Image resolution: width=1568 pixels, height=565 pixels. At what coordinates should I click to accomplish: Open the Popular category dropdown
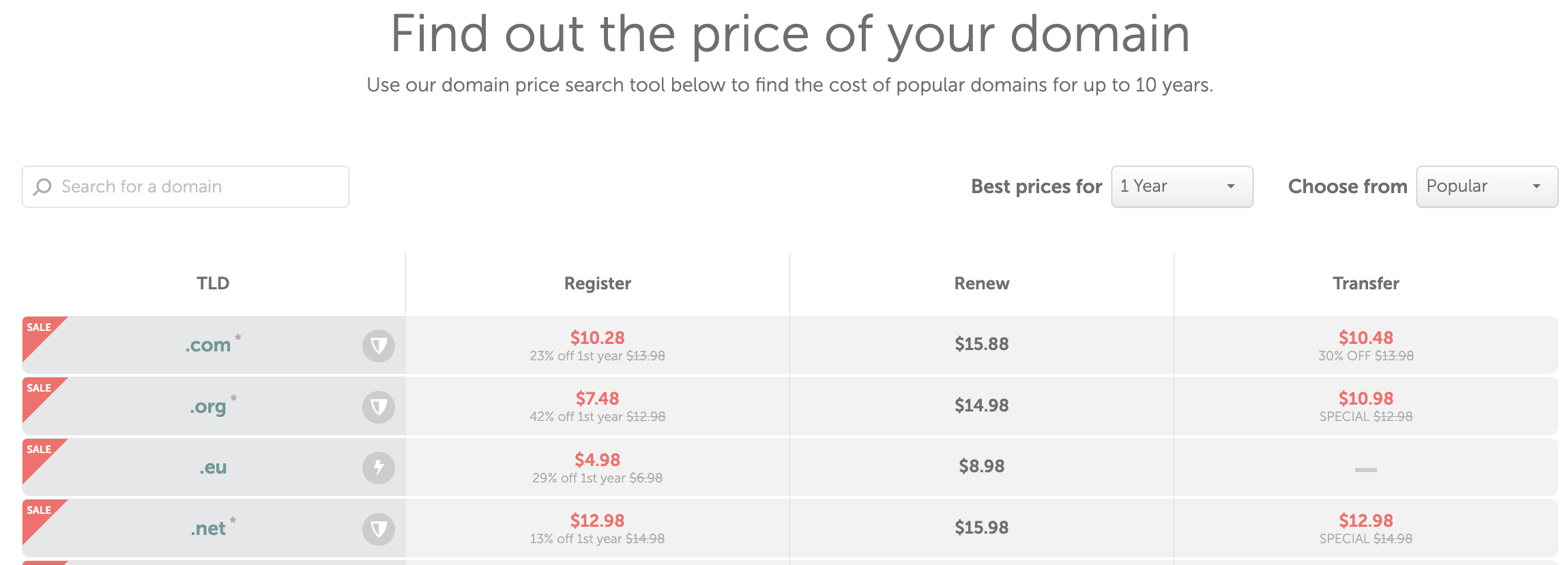[1487, 186]
